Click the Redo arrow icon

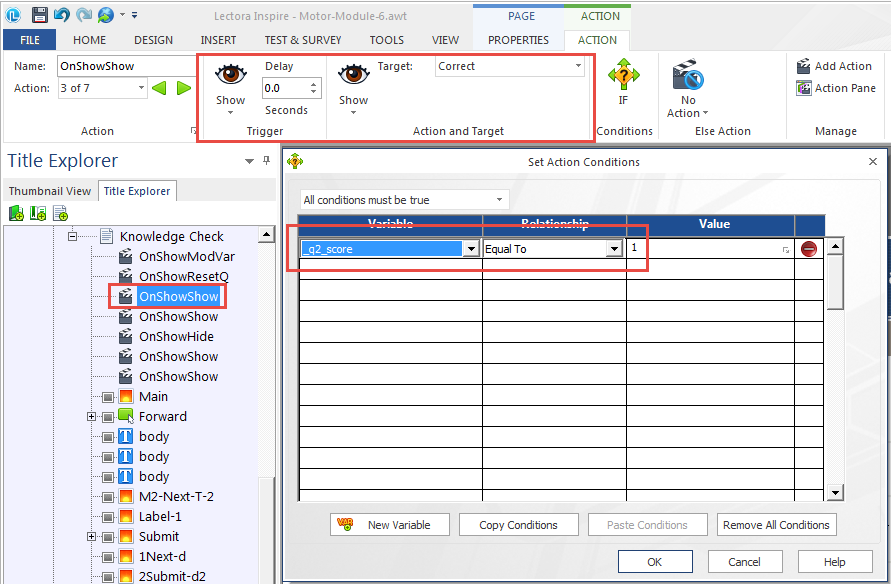pos(84,15)
